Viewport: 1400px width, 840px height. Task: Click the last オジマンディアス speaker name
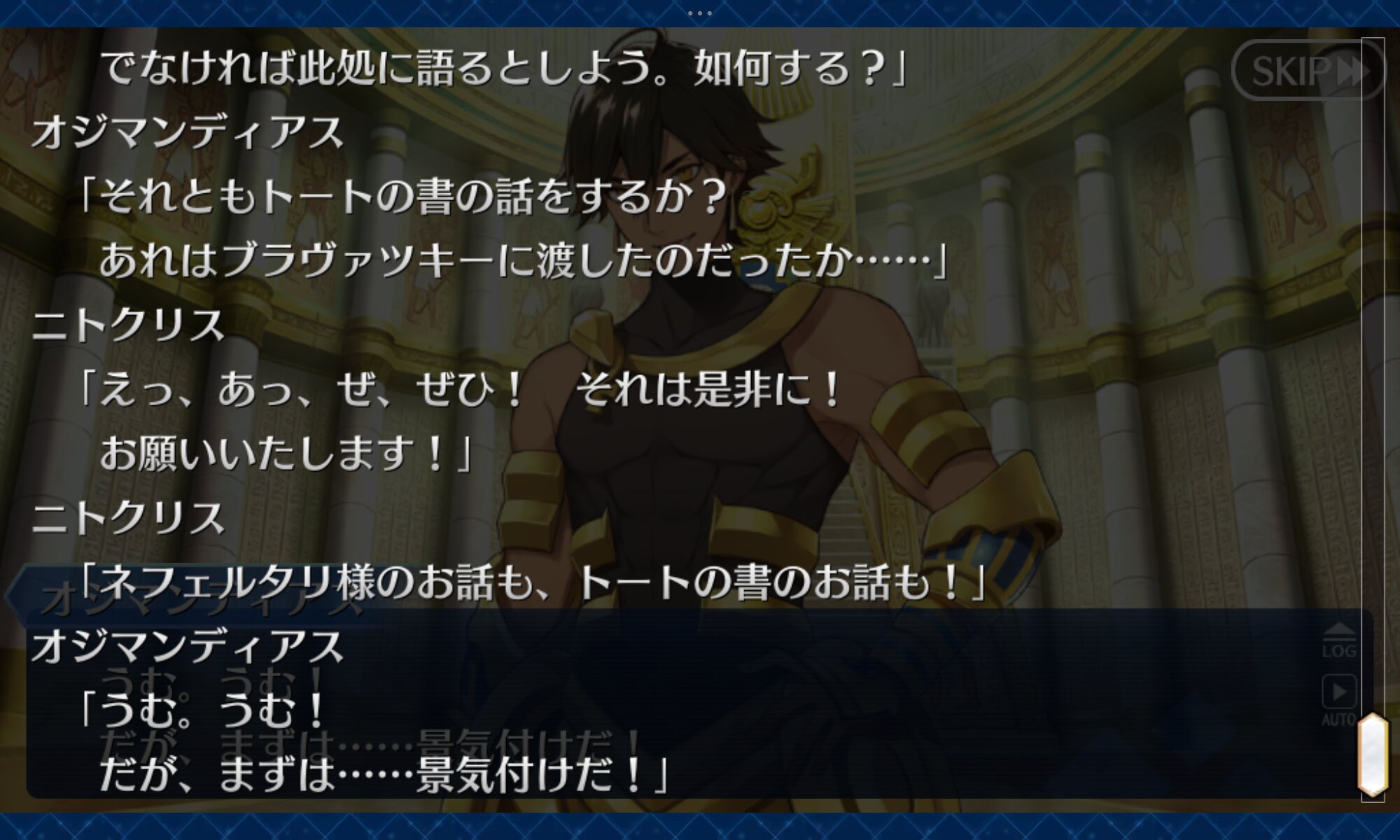(188, 645)
